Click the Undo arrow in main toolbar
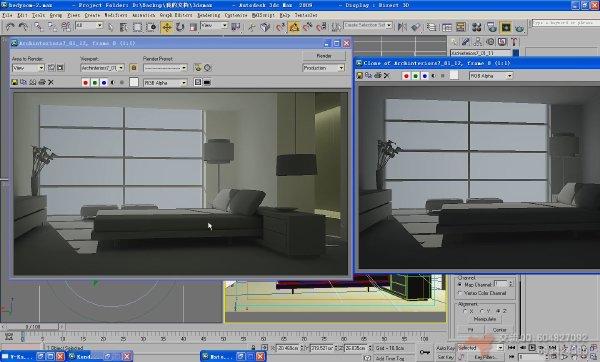Screen dimensions: 600x362 10,27
